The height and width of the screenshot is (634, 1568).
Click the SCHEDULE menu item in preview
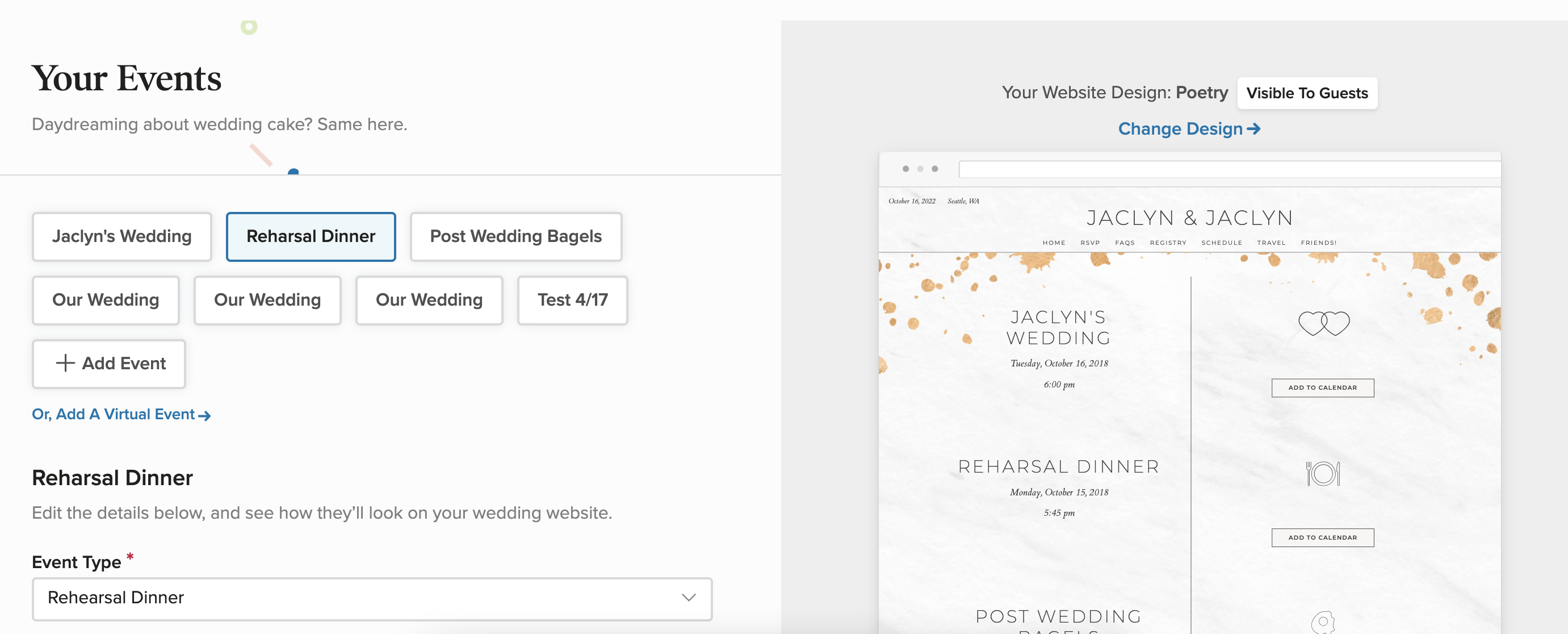point(1221,243)
